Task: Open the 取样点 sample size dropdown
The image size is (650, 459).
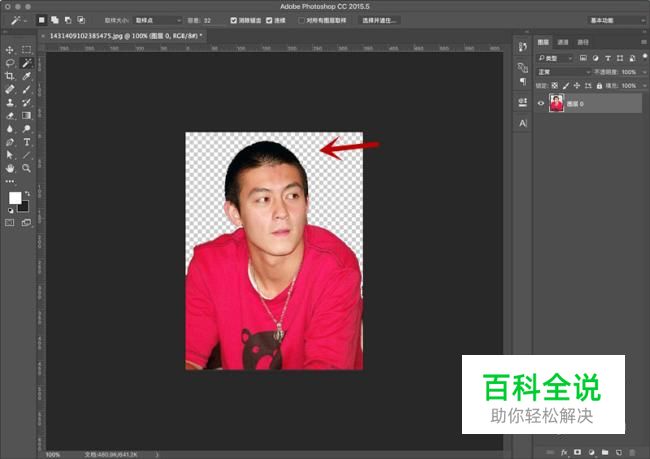Action: click(158, 20)
